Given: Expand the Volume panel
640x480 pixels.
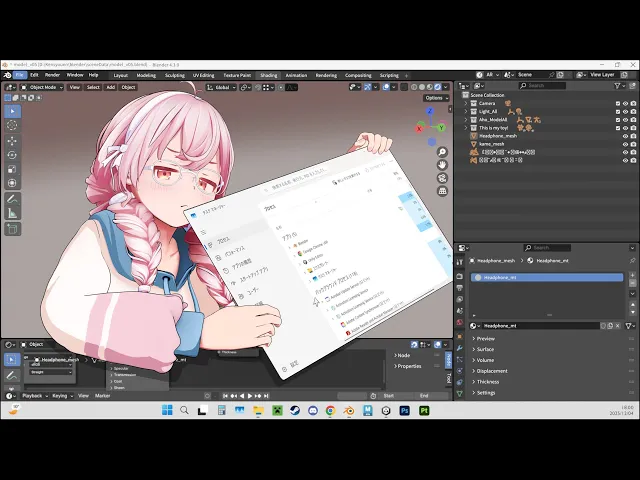Looking at the screenshot, I should (485, 360).
